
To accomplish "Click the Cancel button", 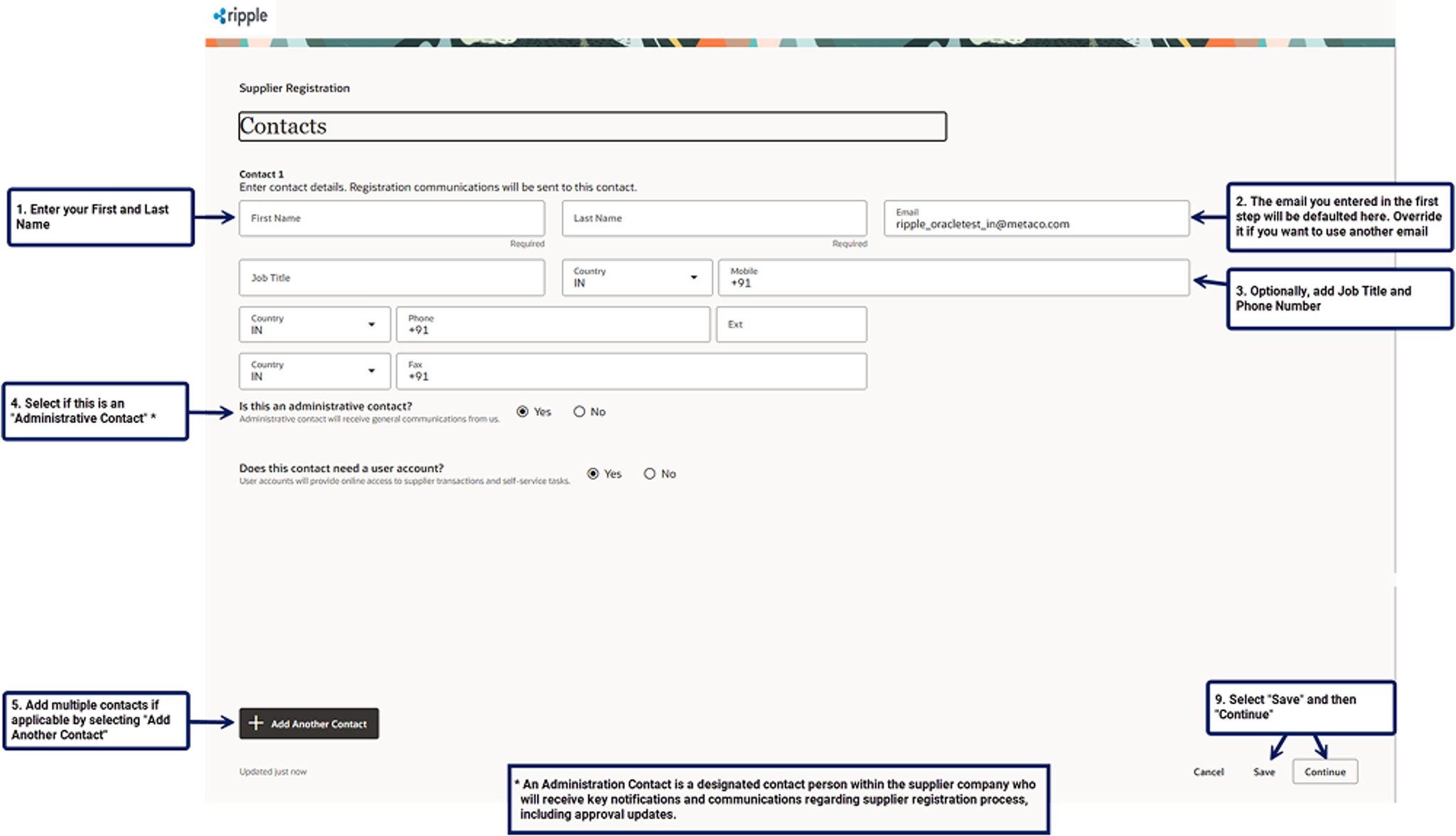I will (x=1209, y=771).
